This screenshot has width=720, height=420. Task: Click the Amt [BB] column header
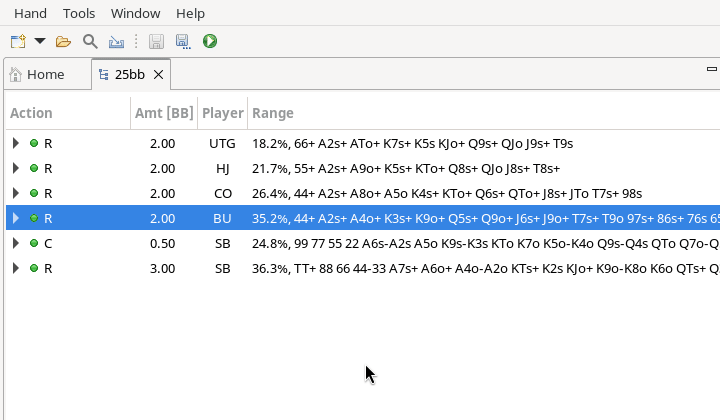coord(164,113)
